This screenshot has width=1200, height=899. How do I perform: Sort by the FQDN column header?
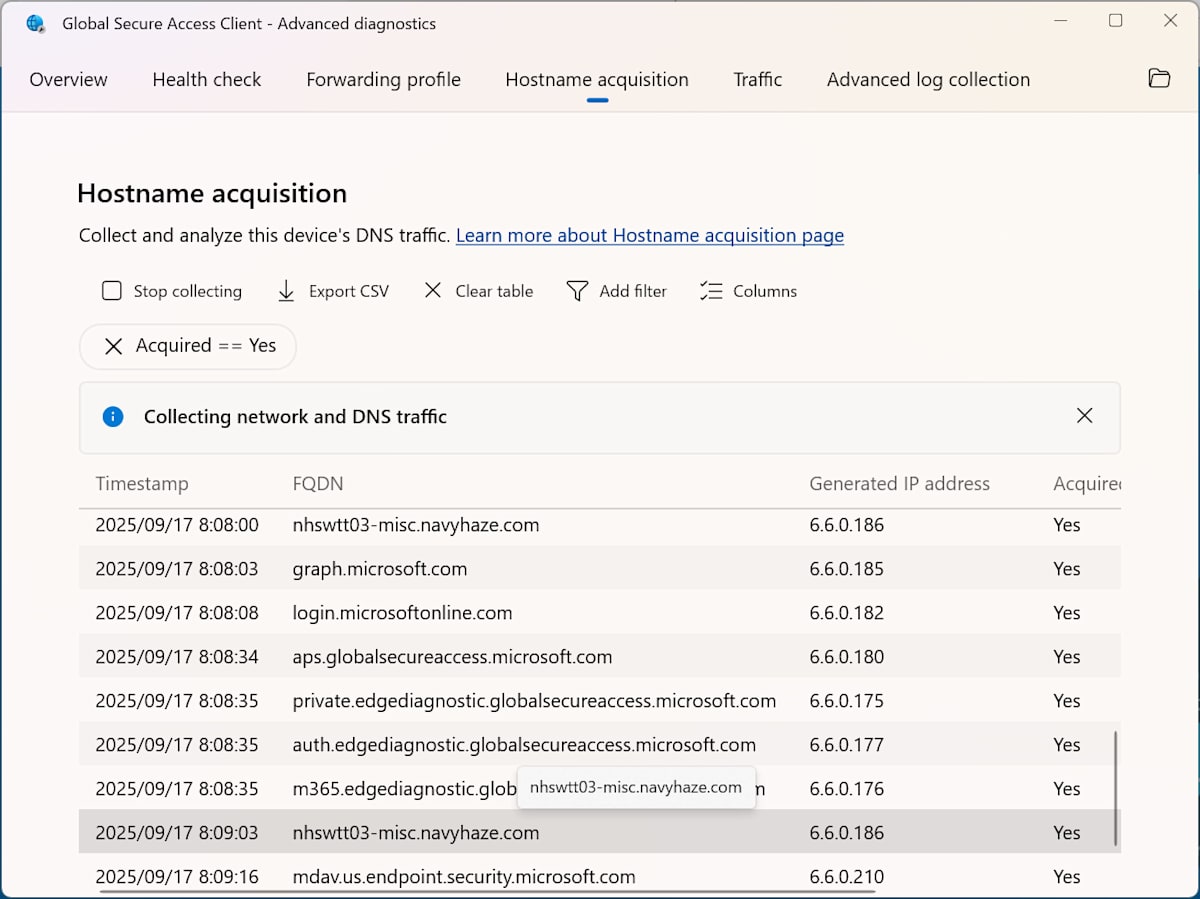click(318, 484)
